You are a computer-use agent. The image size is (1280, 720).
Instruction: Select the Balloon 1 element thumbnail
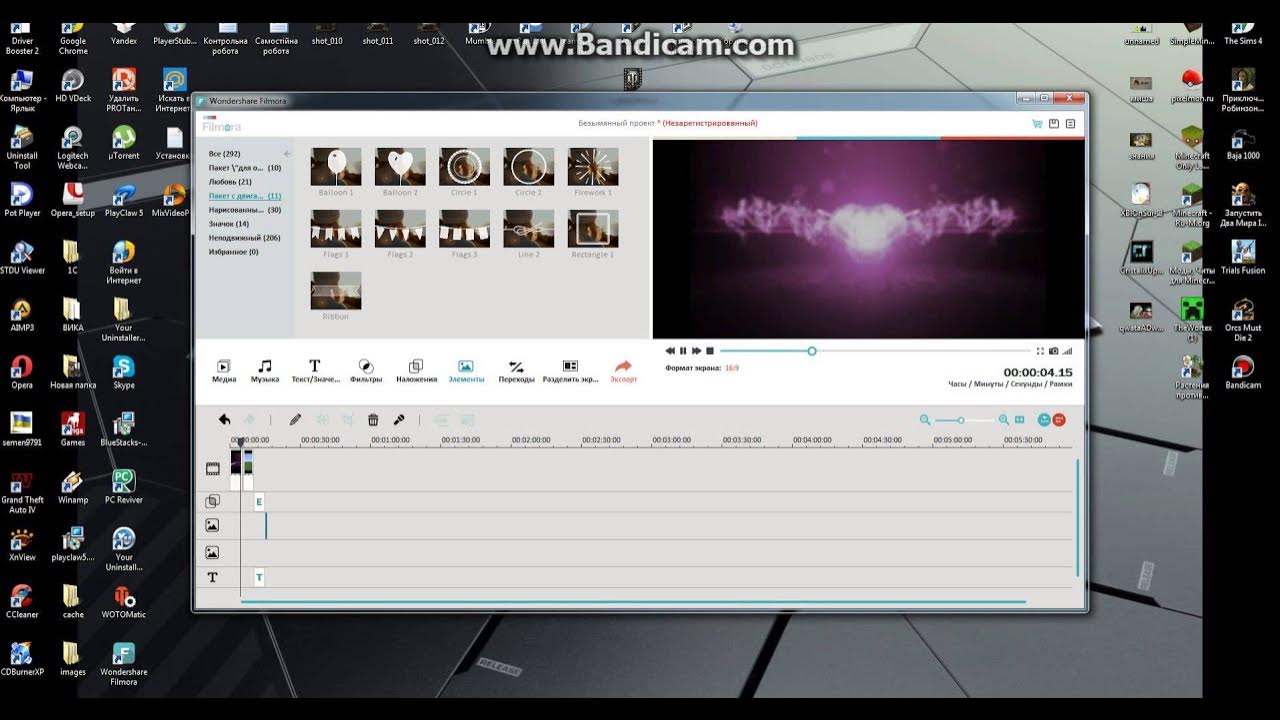336,167
